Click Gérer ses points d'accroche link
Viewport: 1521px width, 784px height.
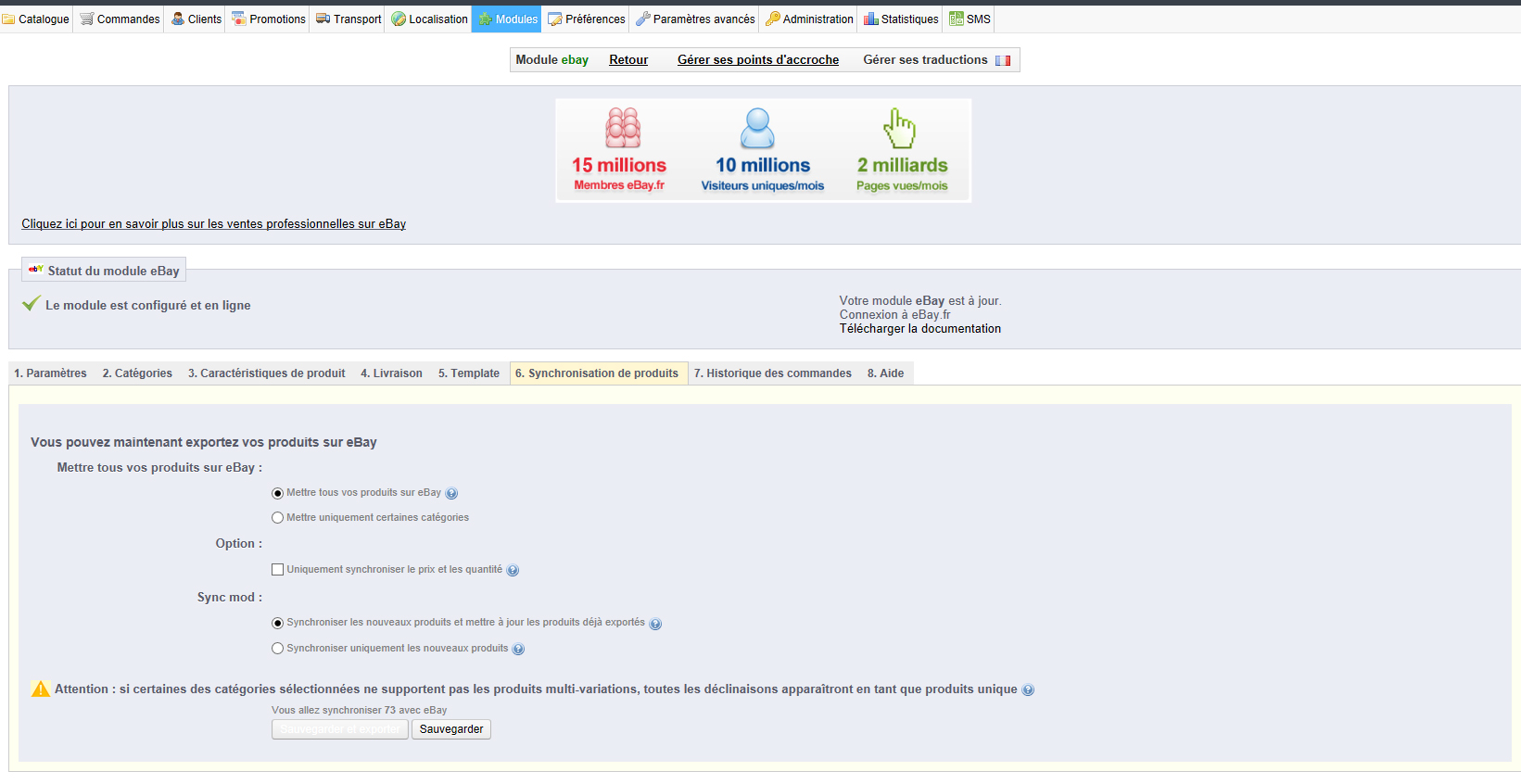click(758, 59)
